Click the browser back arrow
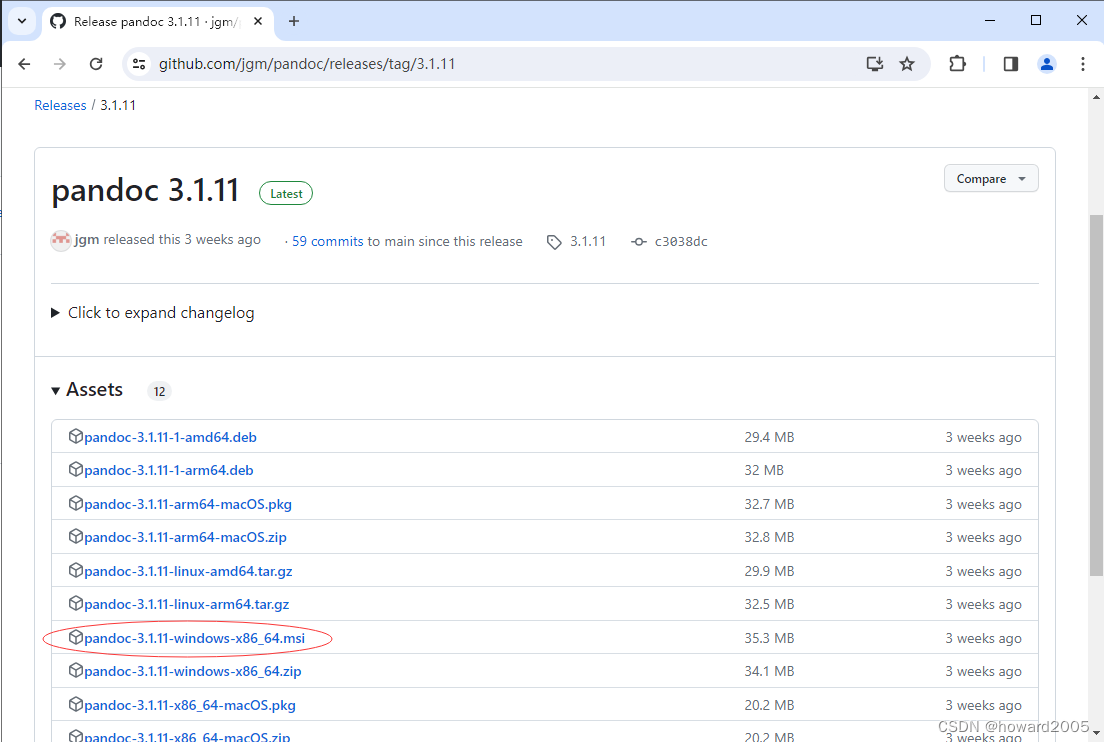The image size is (1104, 742). coord(24,64)
